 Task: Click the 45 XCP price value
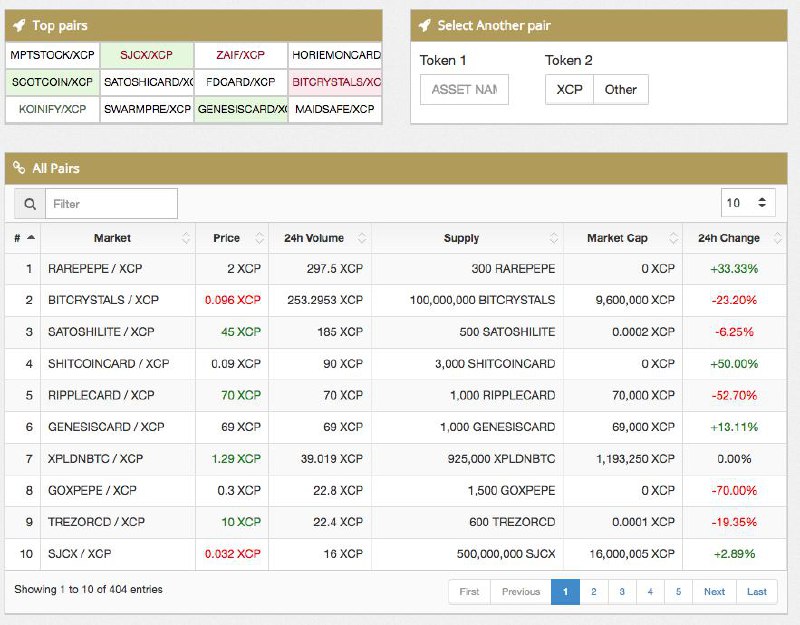241,332
